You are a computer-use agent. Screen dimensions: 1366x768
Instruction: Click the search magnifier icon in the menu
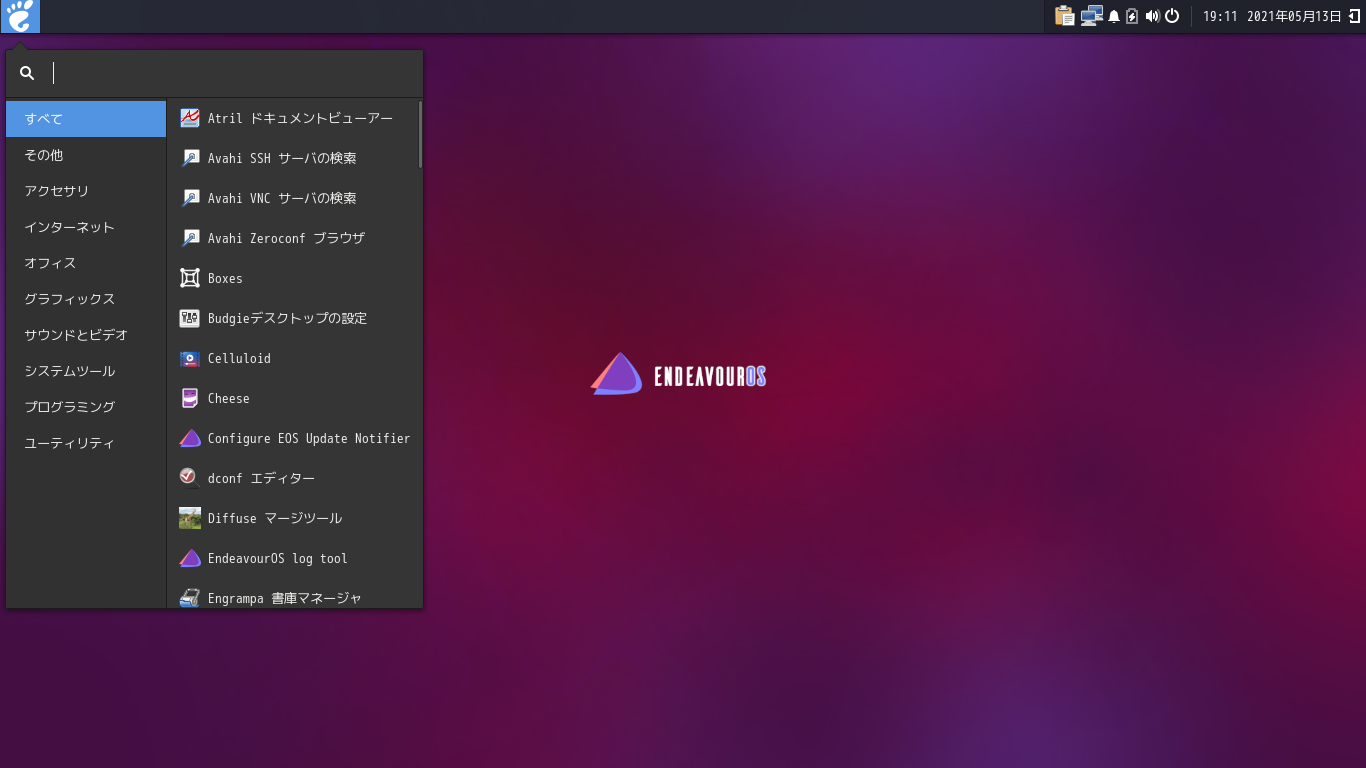click(27, 73)
